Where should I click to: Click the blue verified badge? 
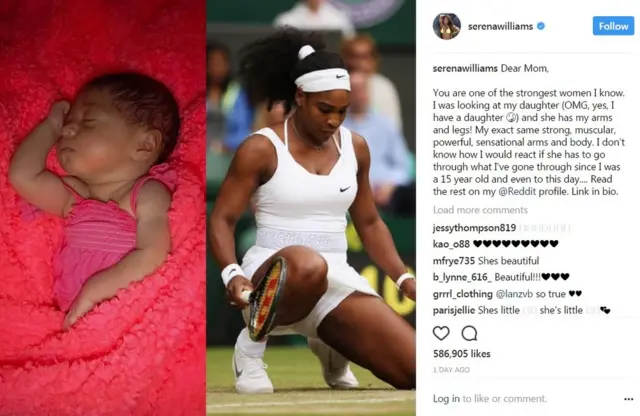[541, 26]
